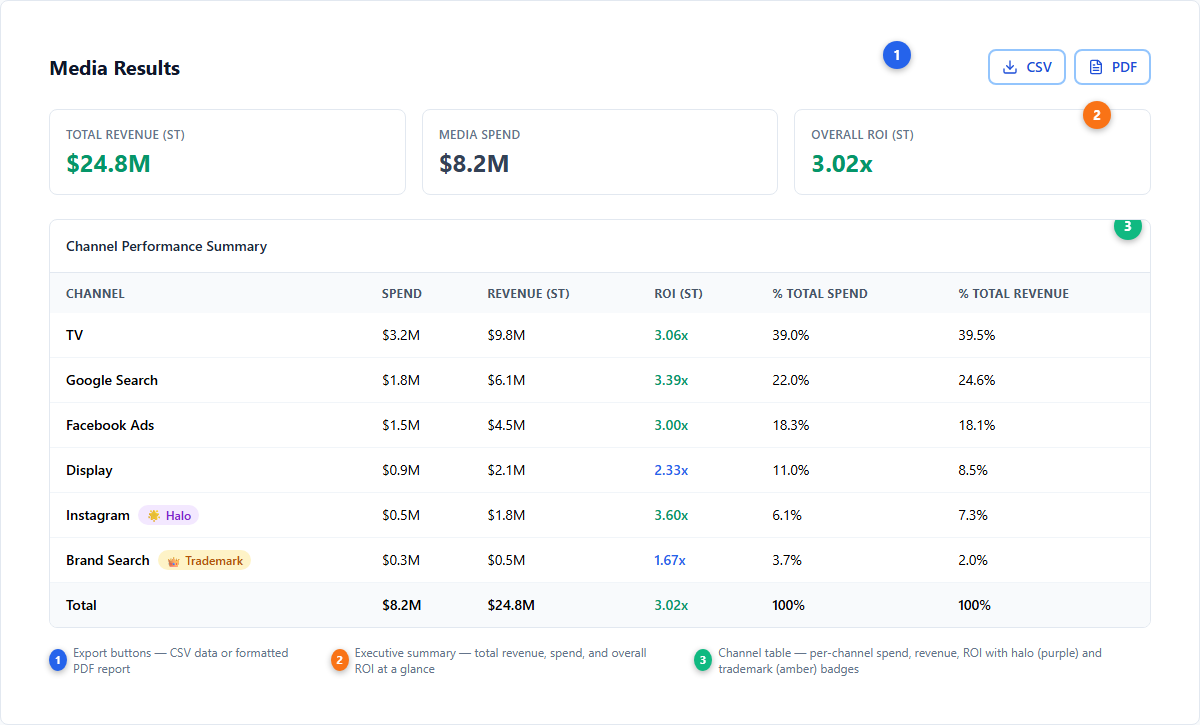Click the Total row 3.02x ROI
Screen dimensions: 1200x725
(671, 605)
